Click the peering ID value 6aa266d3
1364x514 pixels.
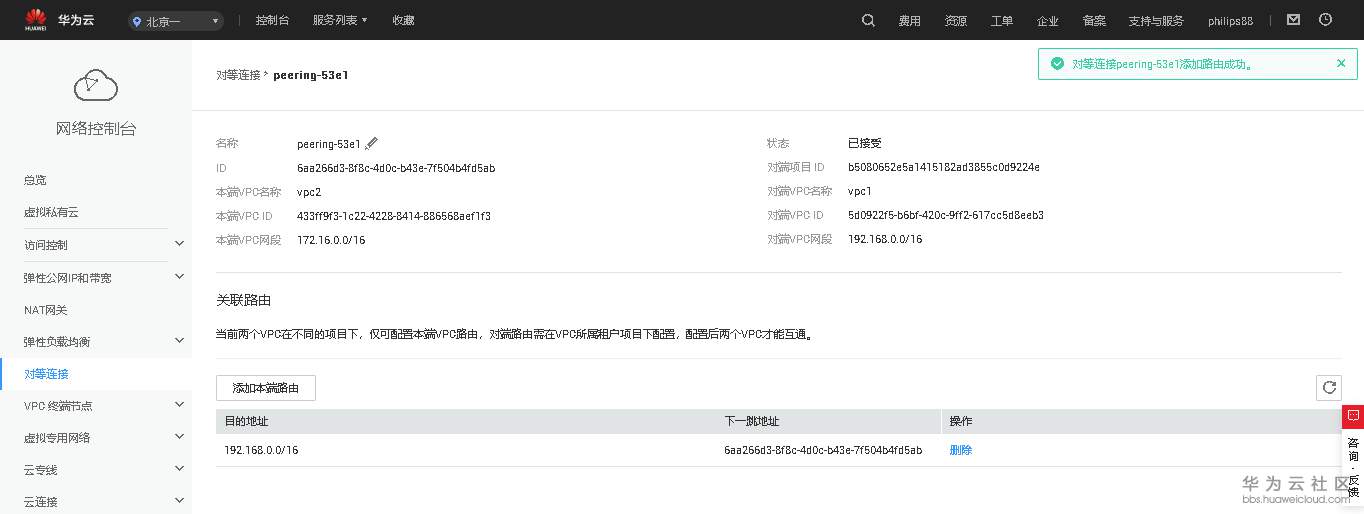pos(396,168)
